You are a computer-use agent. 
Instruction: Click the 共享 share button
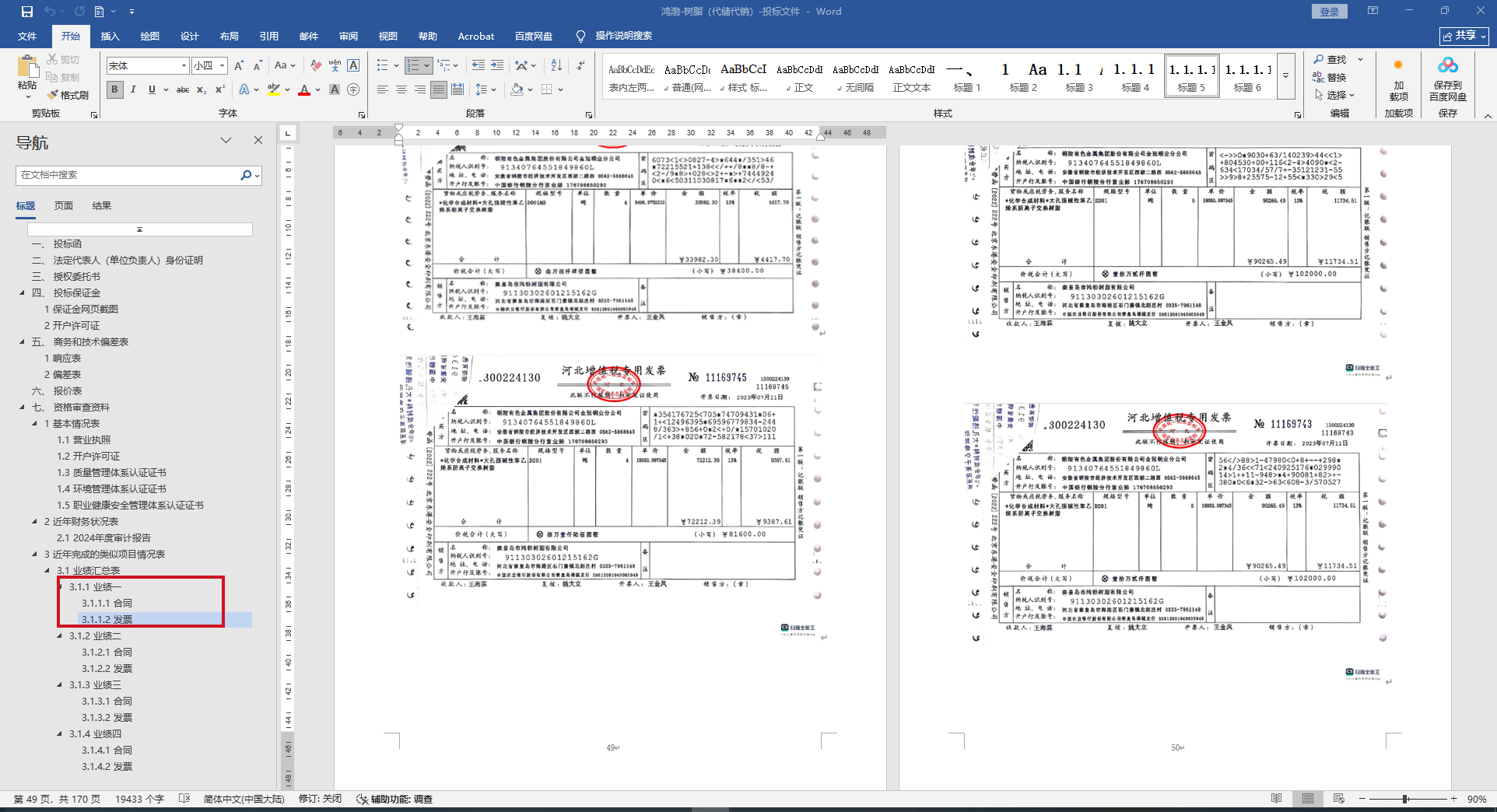click(1464, 36)
